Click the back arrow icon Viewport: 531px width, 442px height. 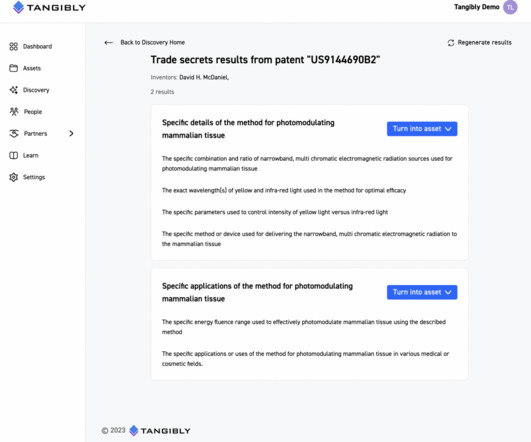[x=108, y=43]
